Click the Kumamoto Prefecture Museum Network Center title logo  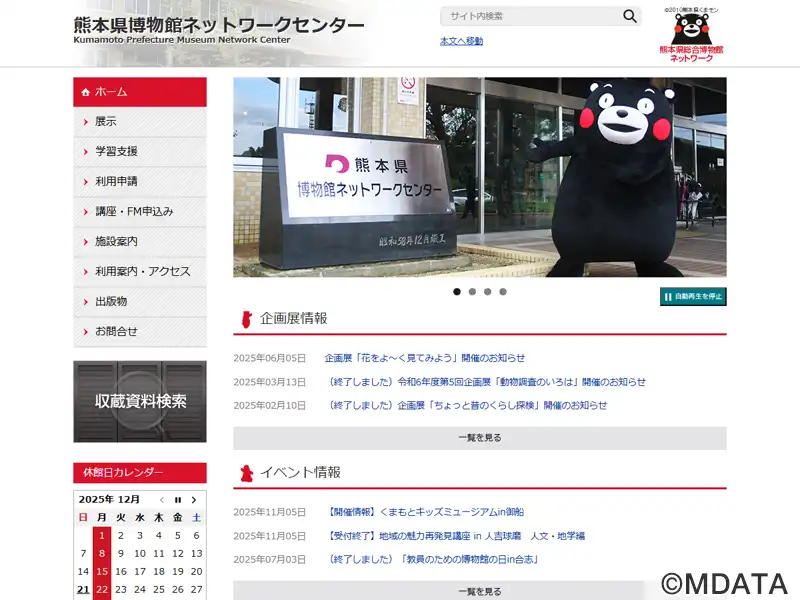click(219, 30)
